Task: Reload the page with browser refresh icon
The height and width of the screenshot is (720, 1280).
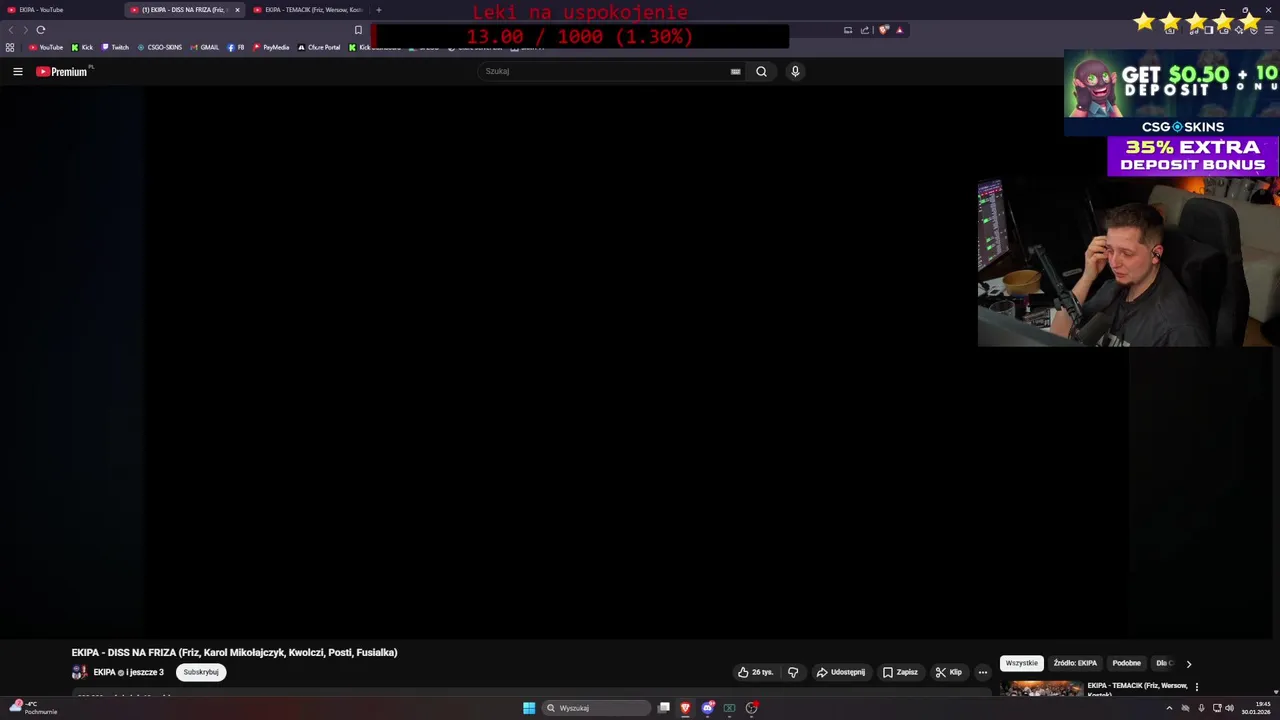Action: pos(41,30)
